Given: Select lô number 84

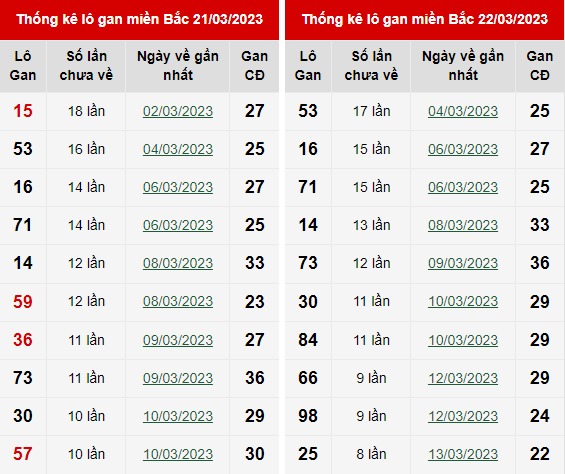Looking at the screenshot, I should point(308,340).
